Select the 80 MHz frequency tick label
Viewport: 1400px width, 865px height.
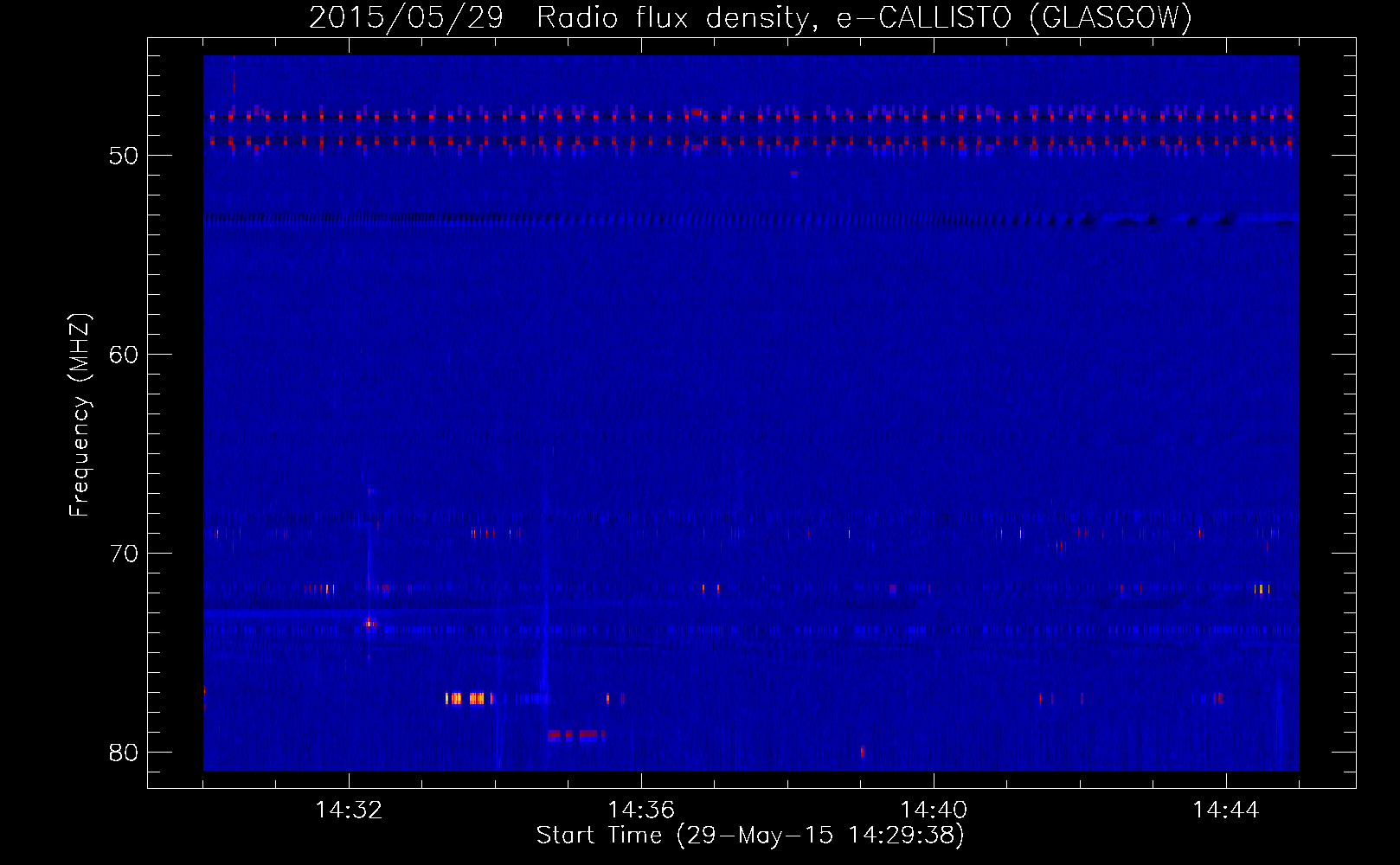[124, 753]
